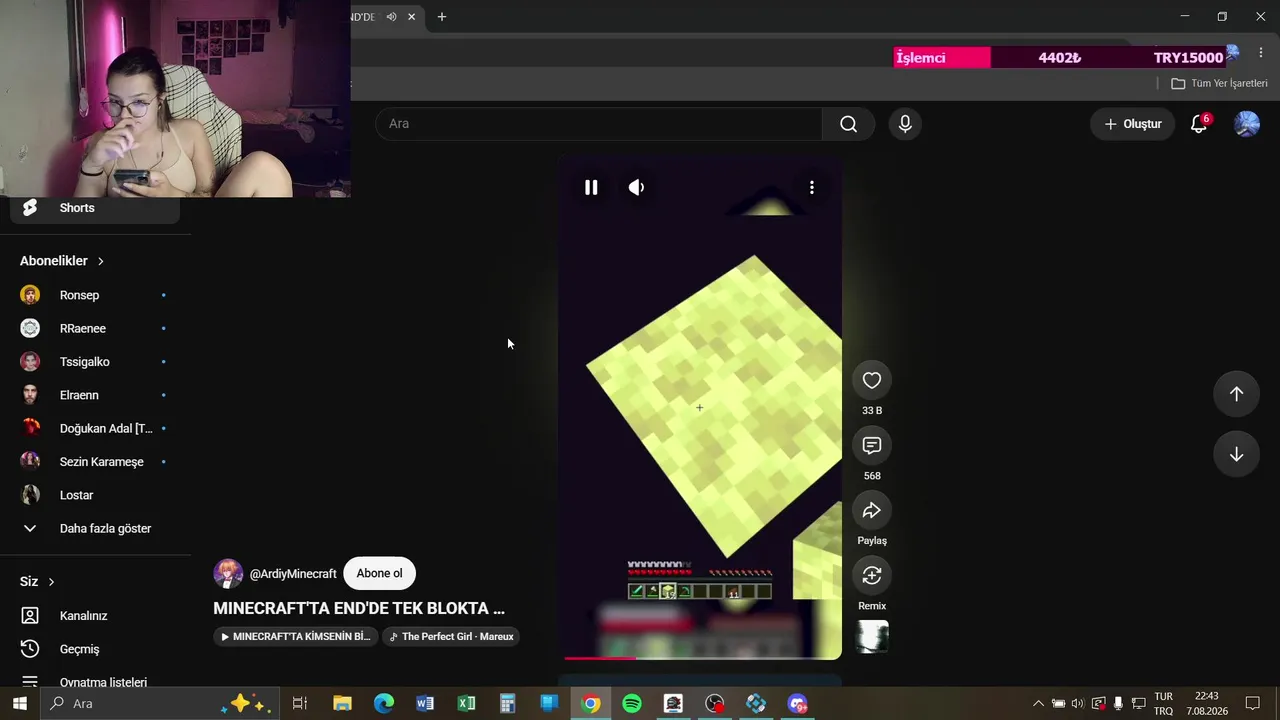Screen dimensions: 1280x720
Task: Seek using the Shorts progress bar
Action: click(x=700, y=658)
